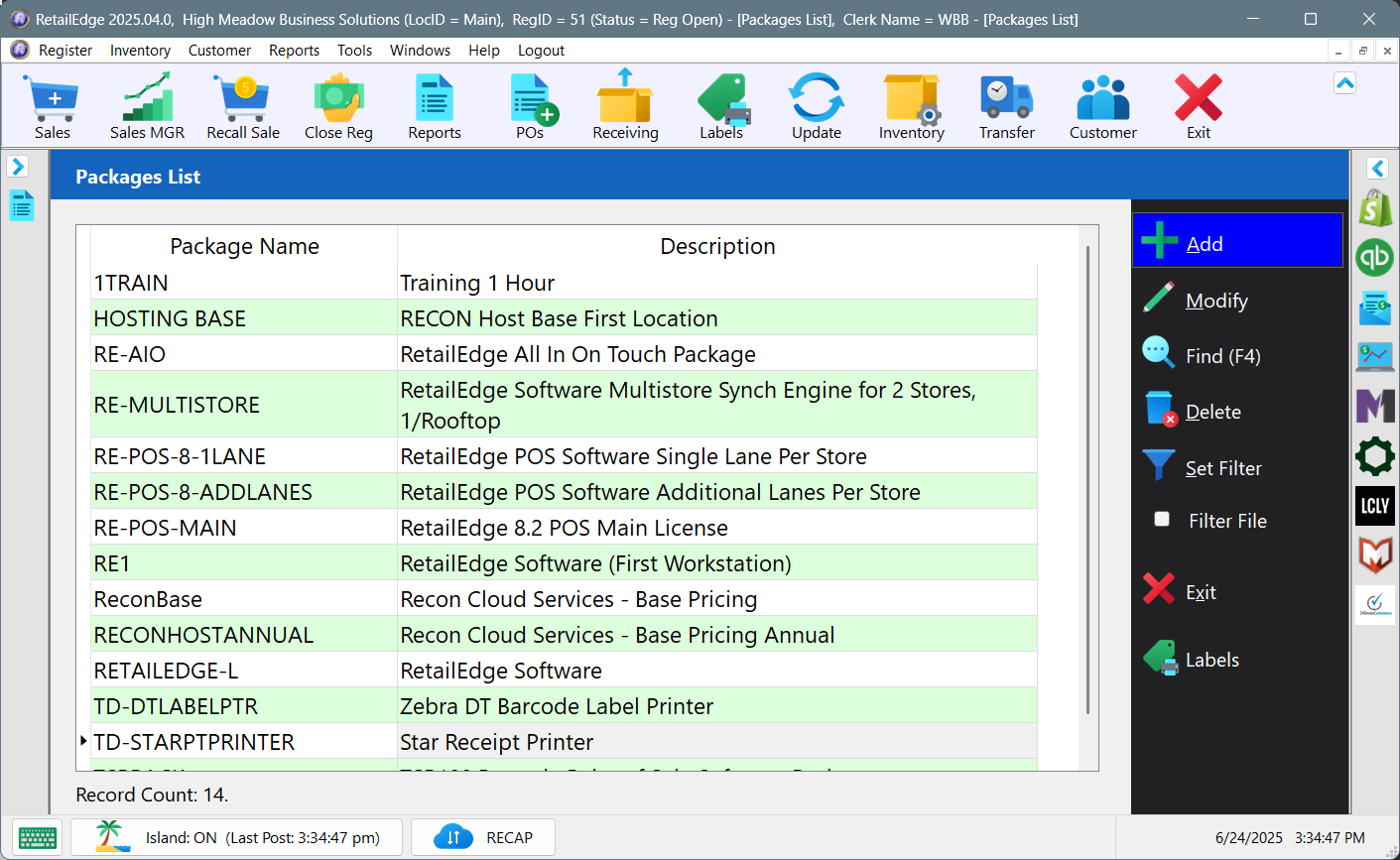Image resolution: width=1400 pixels, height=860 pixels.
Task: Click the Update sync icon
Action: coord(817,106)
